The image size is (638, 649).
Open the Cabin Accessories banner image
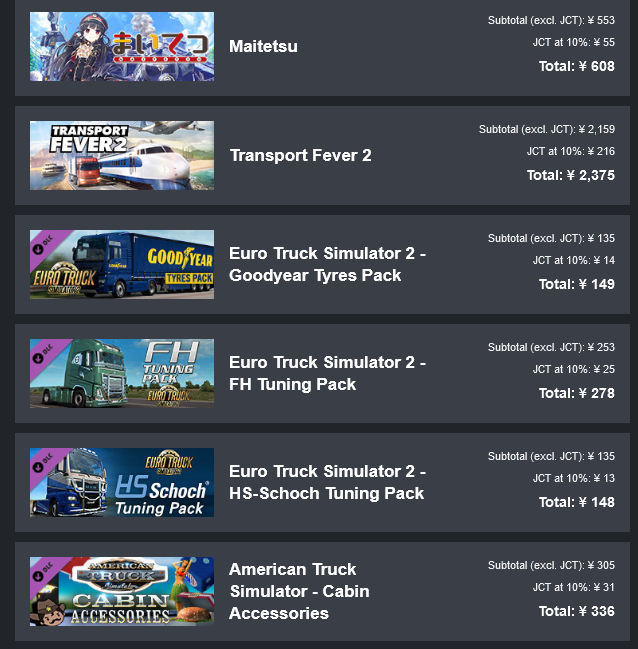(x=122, y=591)
